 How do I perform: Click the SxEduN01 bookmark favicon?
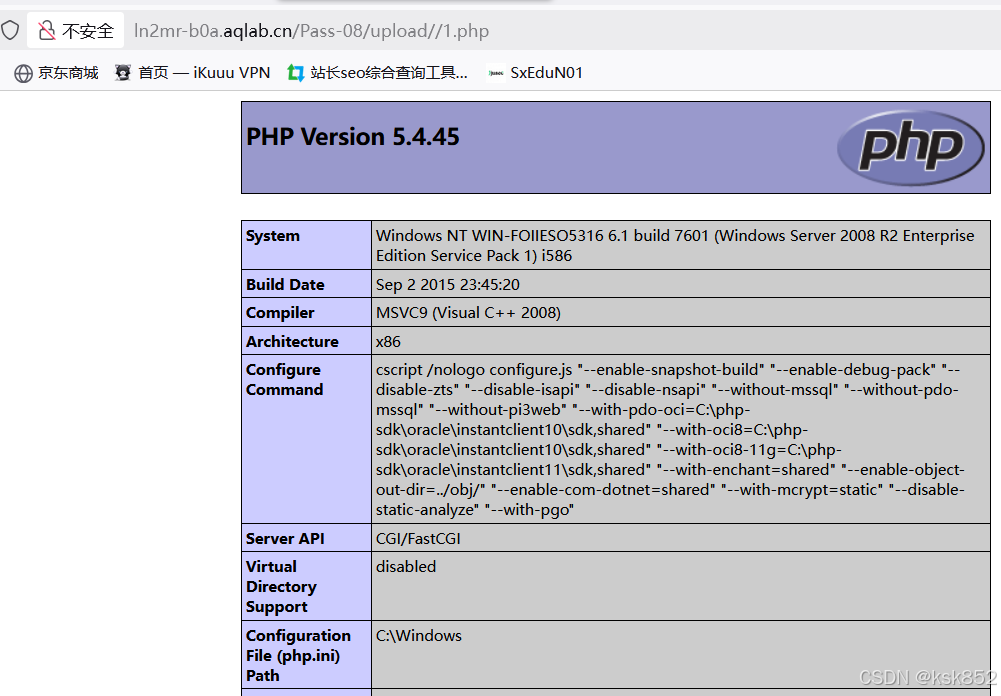tap(495, 73)
